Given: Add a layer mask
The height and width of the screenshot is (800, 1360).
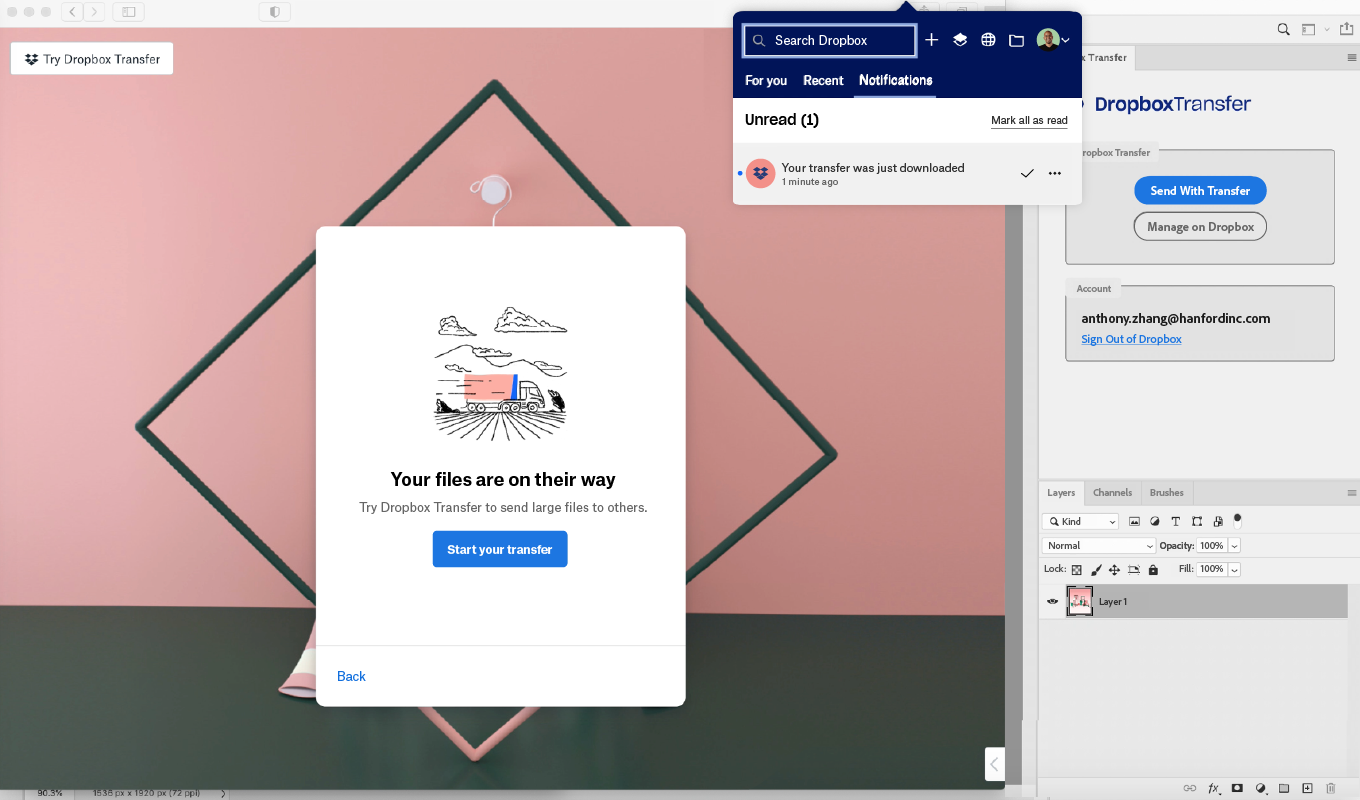Looking at the screenshot, I should [x=1237, y=788].
